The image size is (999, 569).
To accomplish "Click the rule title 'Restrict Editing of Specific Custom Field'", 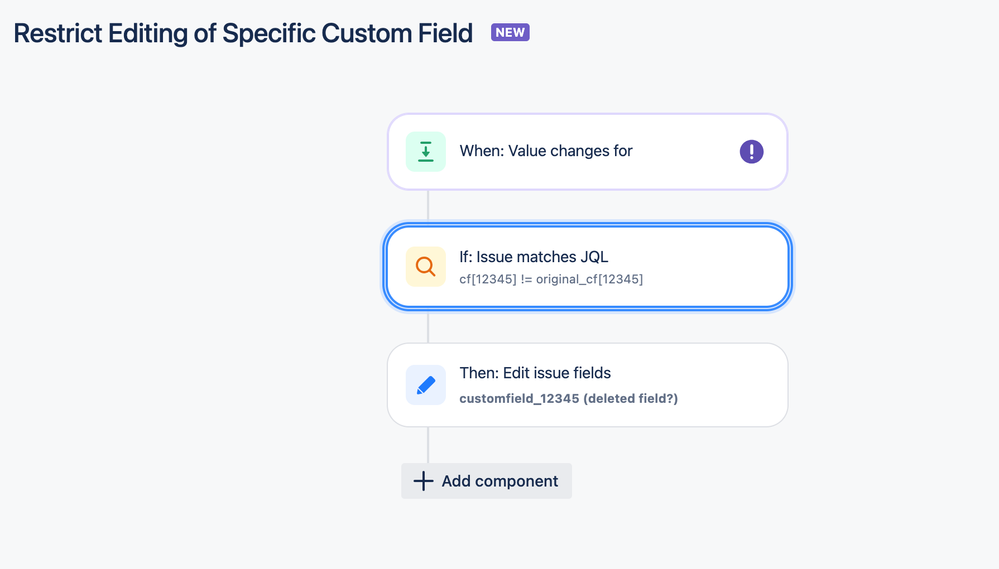I will 243,33.
